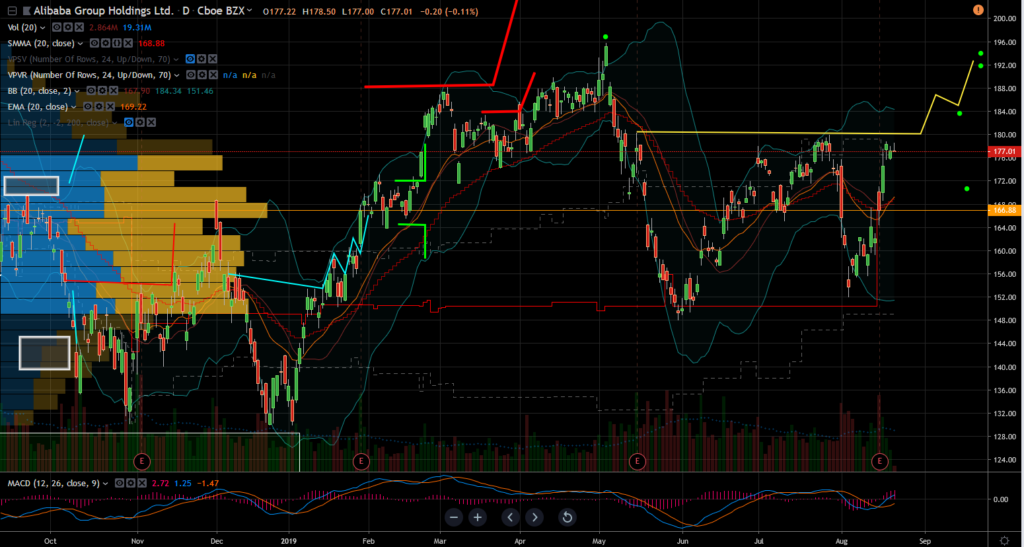Screen dimensions: 1024x547
Task: Hide the EMA (20, close) line
Action: 88,106
